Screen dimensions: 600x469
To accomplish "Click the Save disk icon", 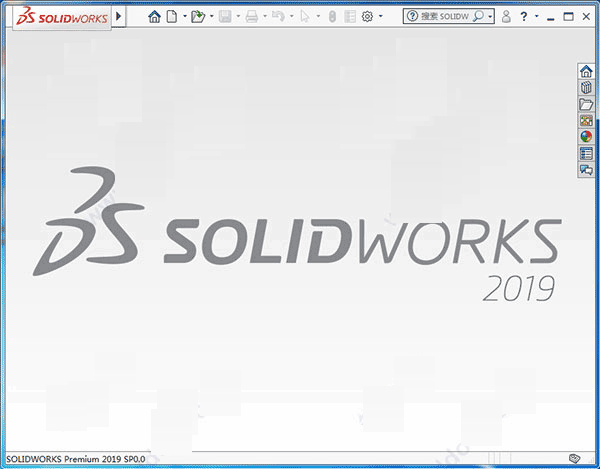I will click(x=225, y=16).
